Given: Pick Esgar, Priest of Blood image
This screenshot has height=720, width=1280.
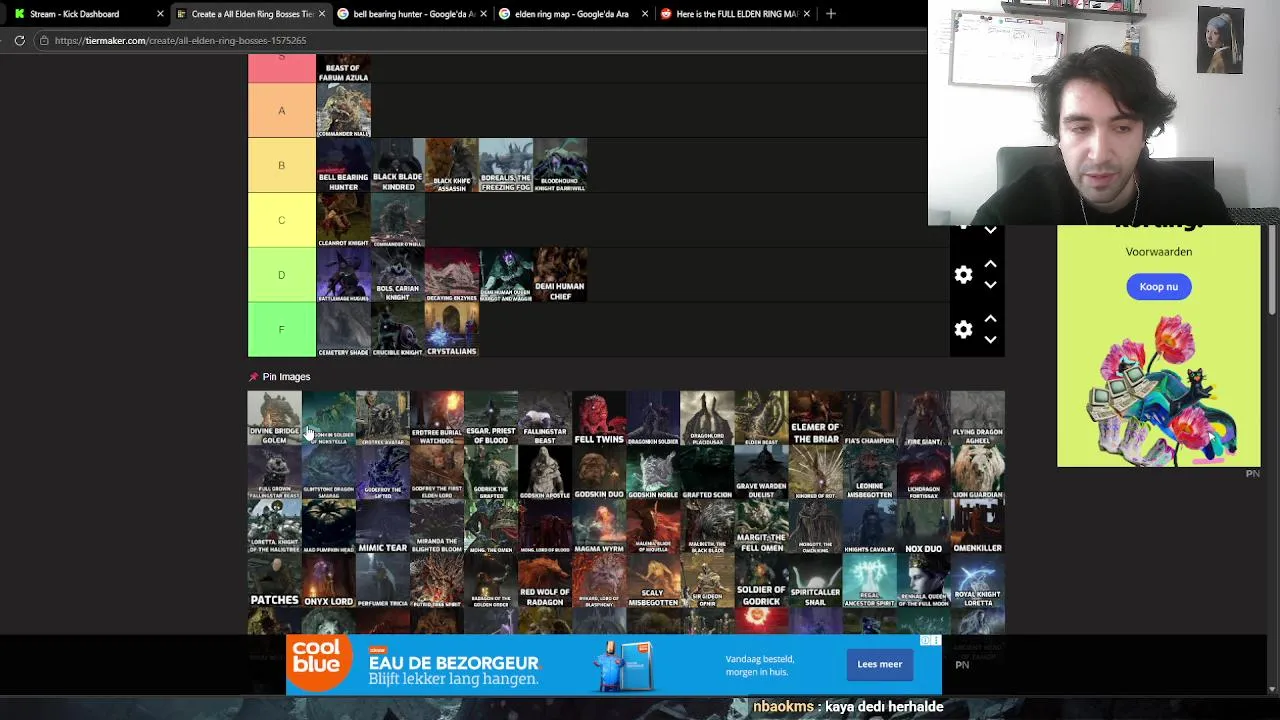Looking at the screenshot, I should 490,418.
